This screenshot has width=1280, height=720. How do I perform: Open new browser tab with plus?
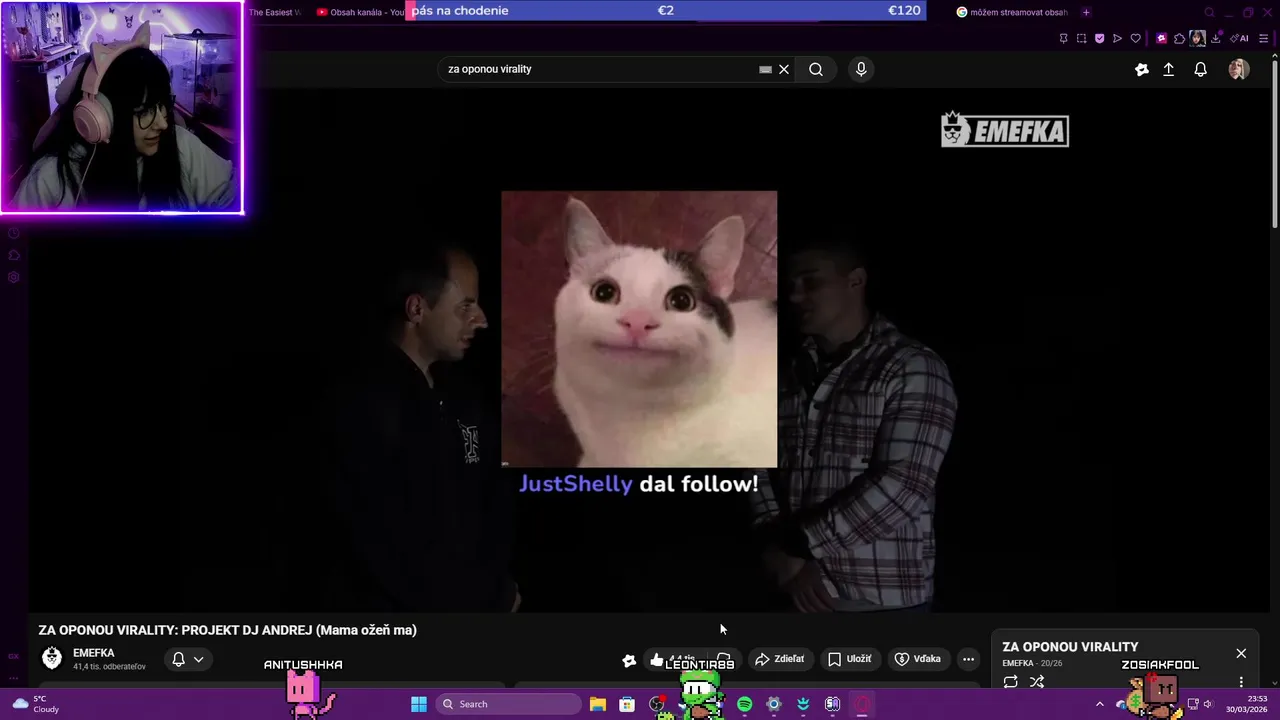1086,12
